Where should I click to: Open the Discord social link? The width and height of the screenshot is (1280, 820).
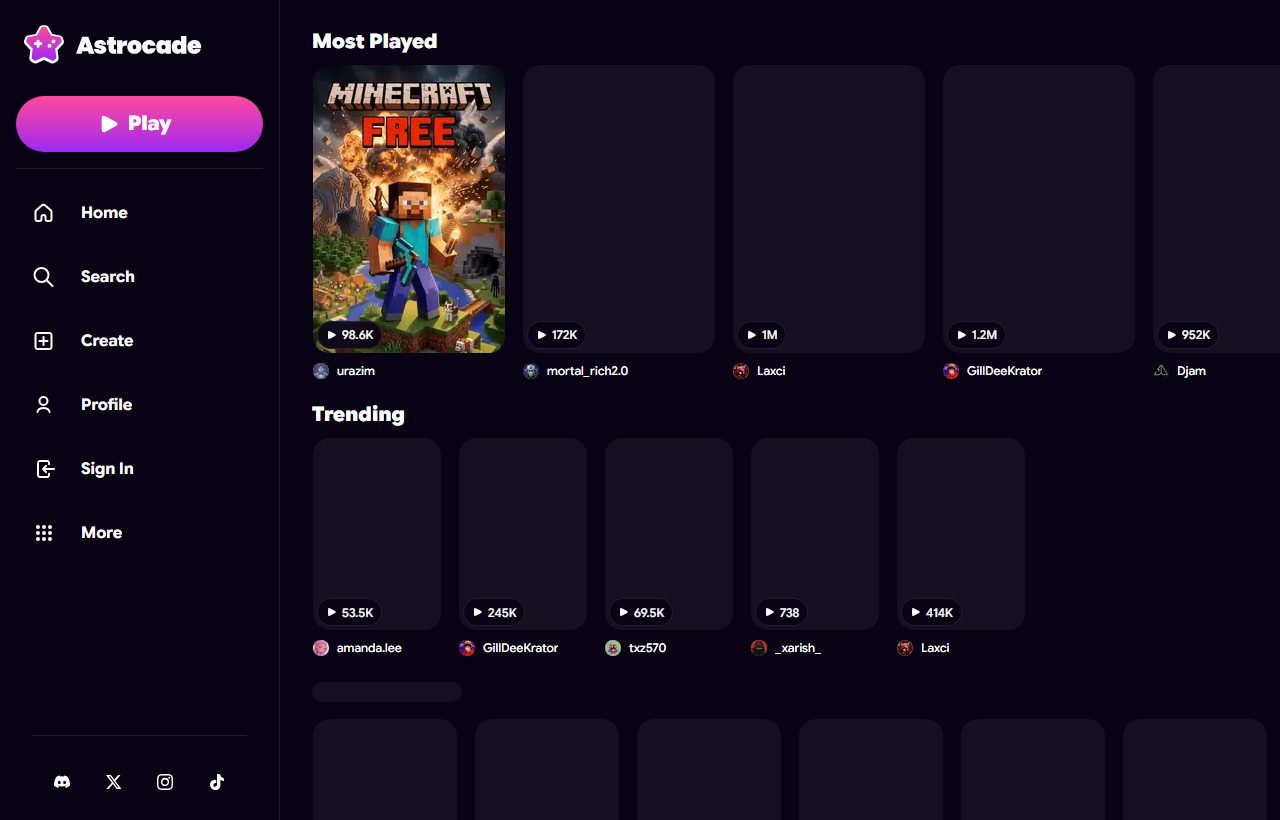[x=62, y=782]
